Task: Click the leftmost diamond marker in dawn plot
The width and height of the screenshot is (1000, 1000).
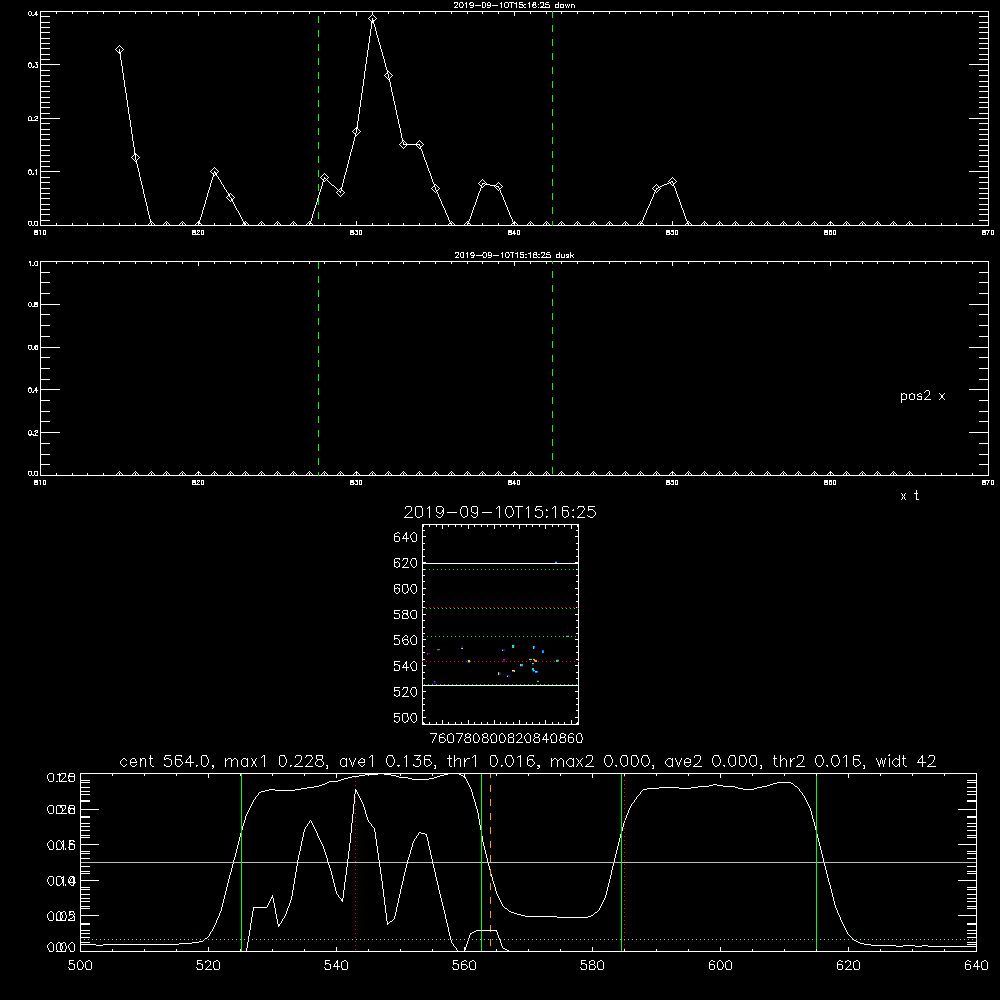Action: tap(119, 50)
